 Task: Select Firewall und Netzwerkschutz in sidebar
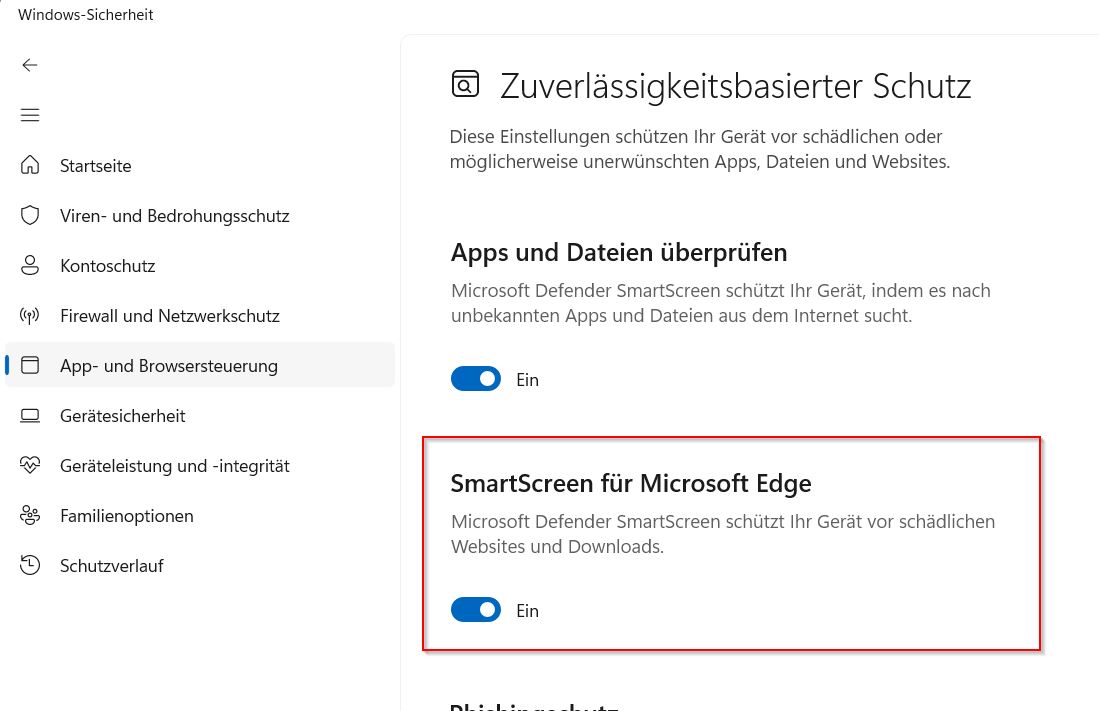point(169,316)
